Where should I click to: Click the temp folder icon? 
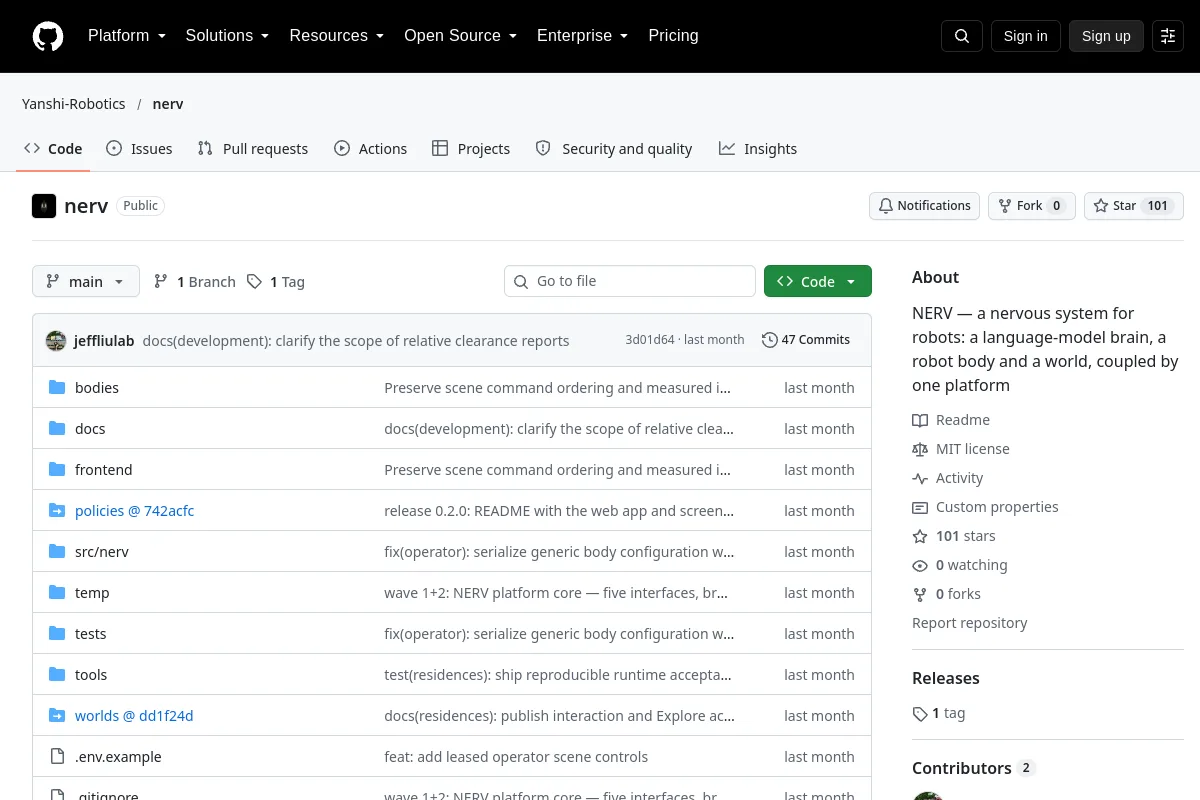(x=57, y=592)
